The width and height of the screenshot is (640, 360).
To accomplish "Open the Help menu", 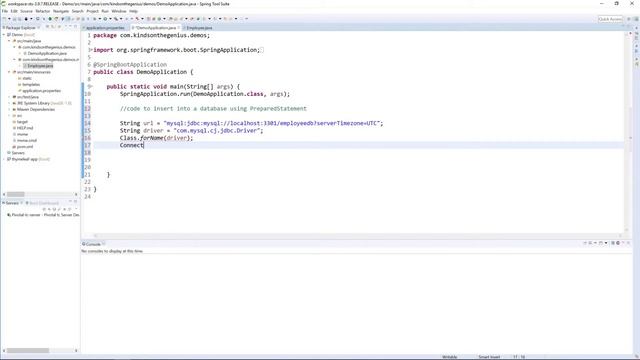I will pyautogui.click(x=133, y=11).
